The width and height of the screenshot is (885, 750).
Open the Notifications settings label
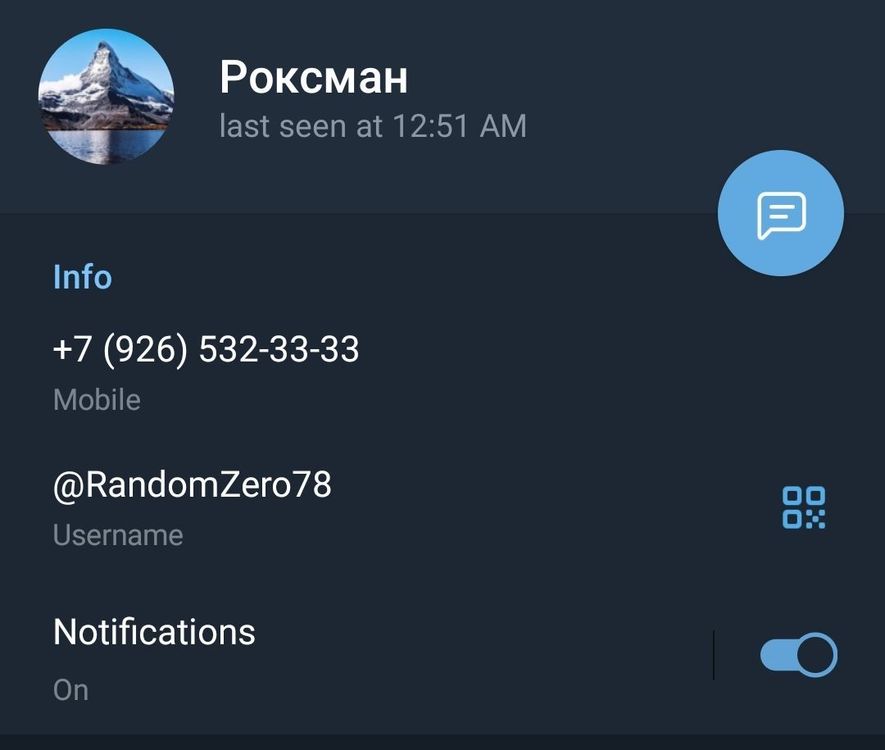154,631
